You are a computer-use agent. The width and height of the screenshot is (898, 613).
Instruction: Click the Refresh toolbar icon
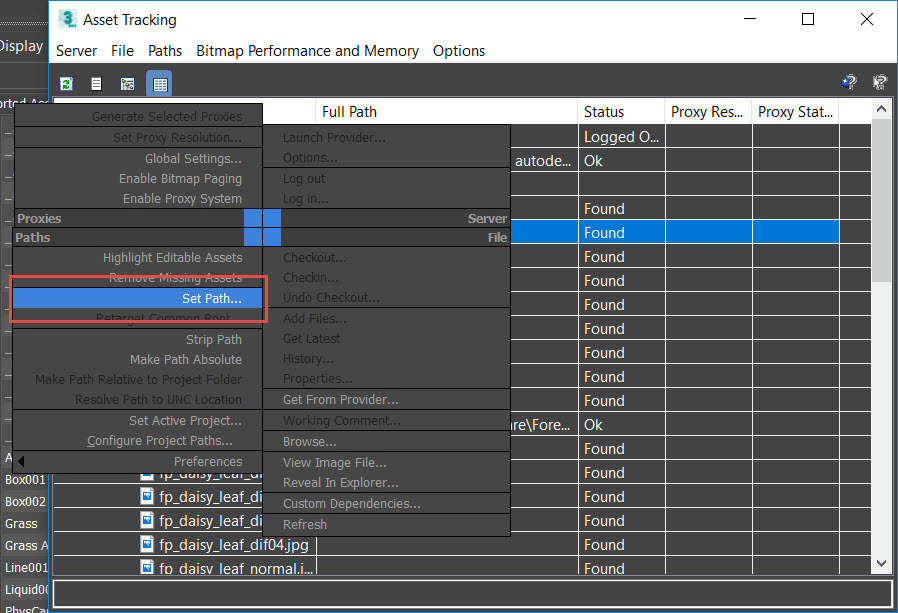(67, 84)
